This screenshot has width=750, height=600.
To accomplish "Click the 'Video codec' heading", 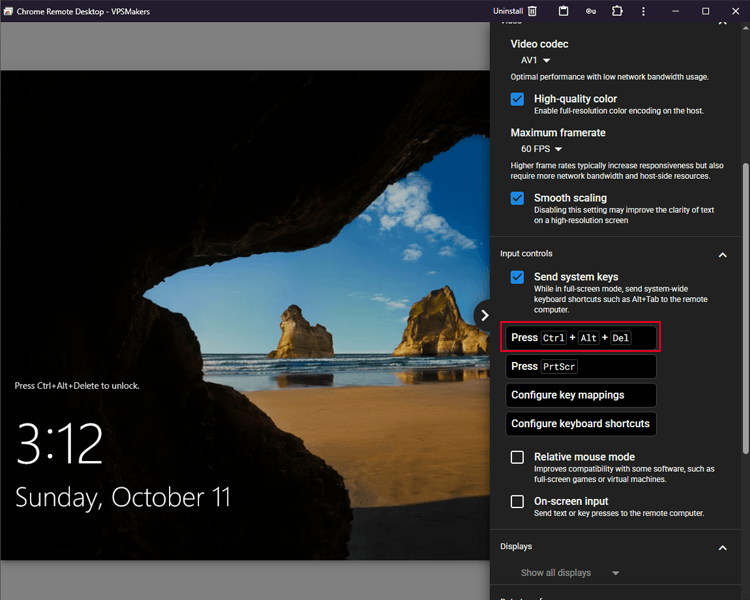I will (x=539, y=44).
